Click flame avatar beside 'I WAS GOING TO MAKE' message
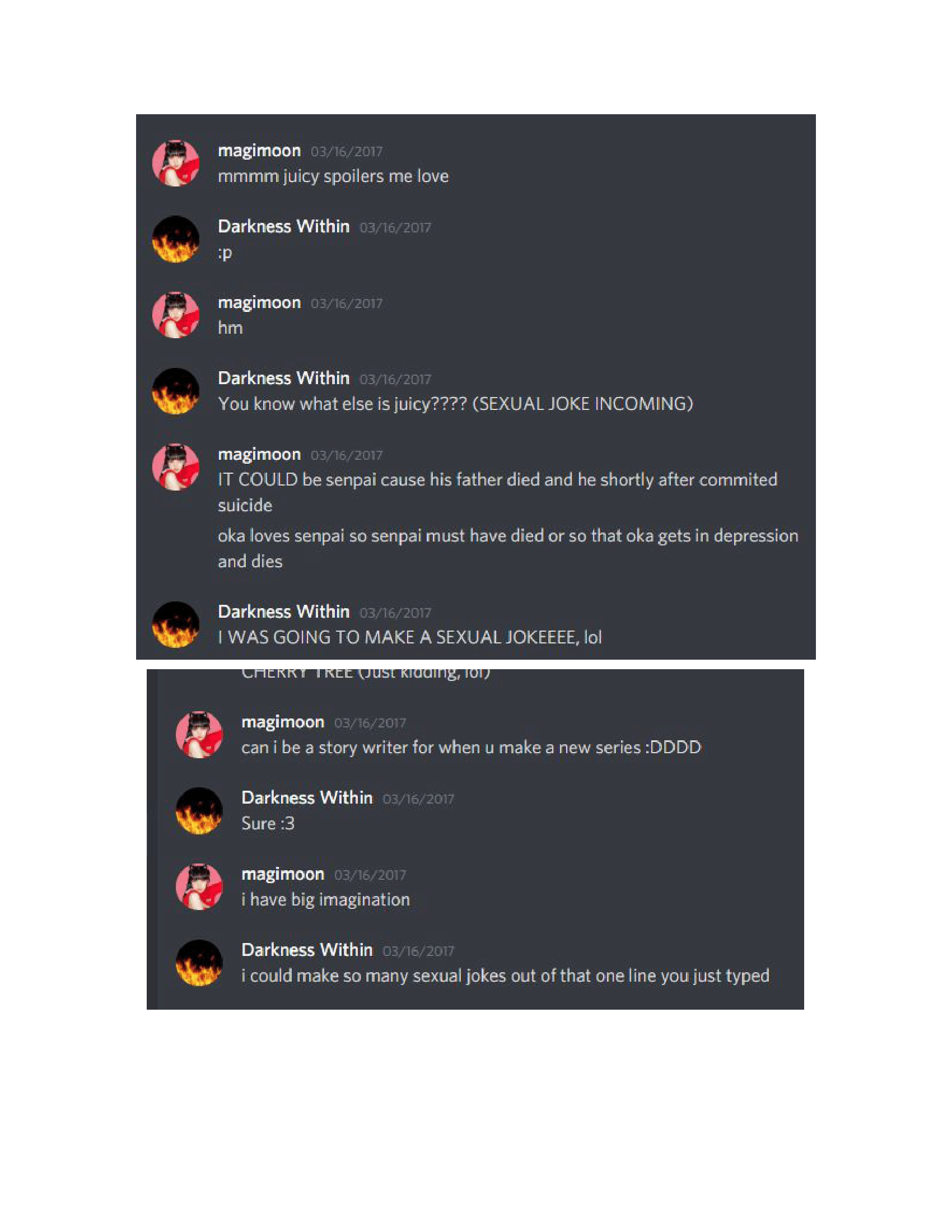952x1232 pixels. [x=176, y=624]
